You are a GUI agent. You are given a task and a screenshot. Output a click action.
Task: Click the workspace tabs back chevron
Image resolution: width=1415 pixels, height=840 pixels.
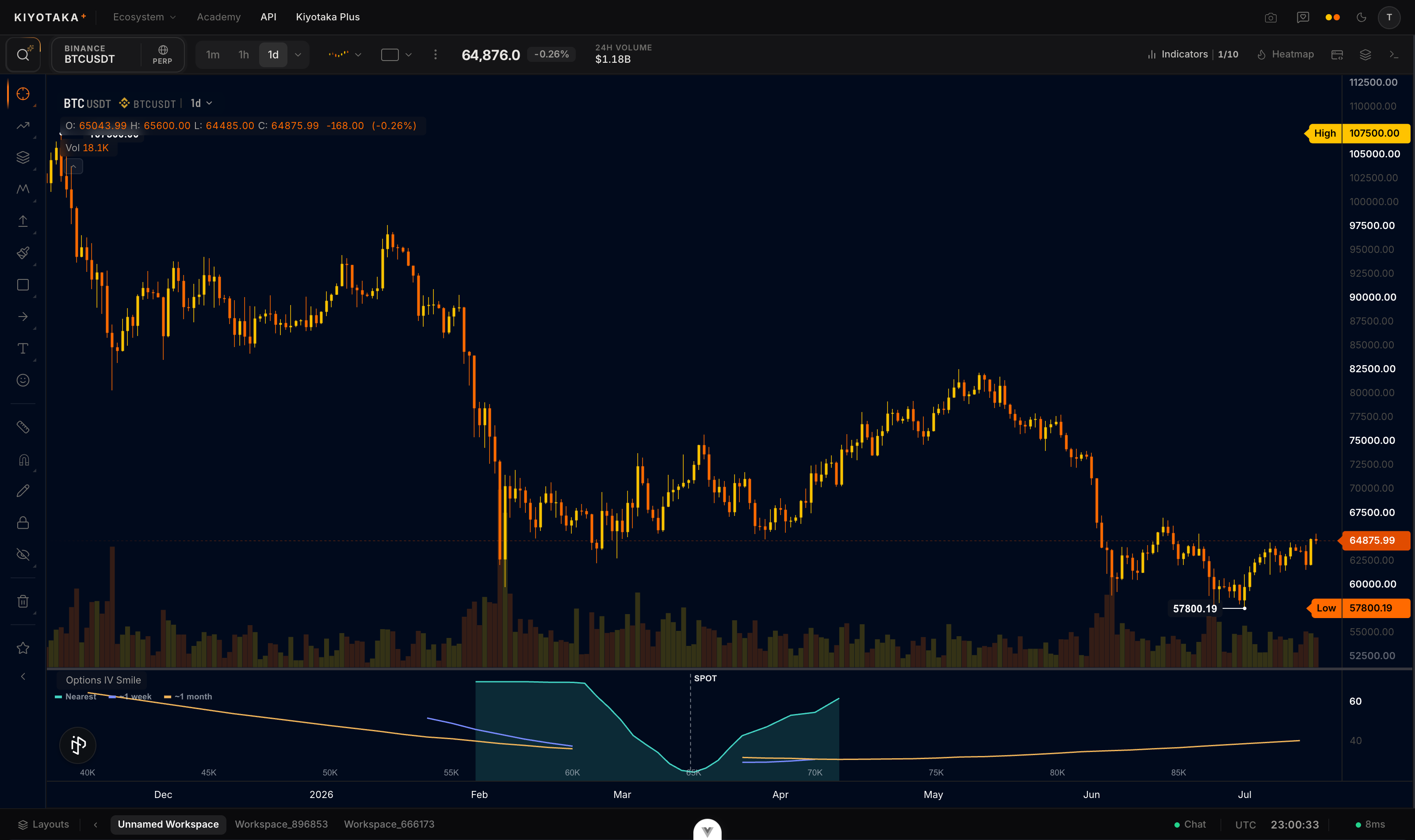click(96, 825)
